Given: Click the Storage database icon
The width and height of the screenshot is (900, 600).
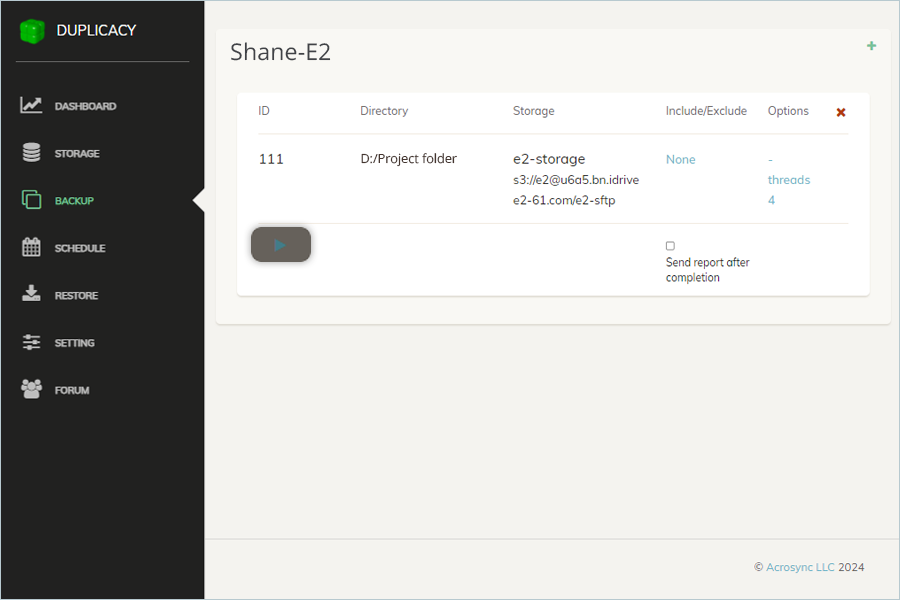Looking at the screenshot, I should (31, 153).
